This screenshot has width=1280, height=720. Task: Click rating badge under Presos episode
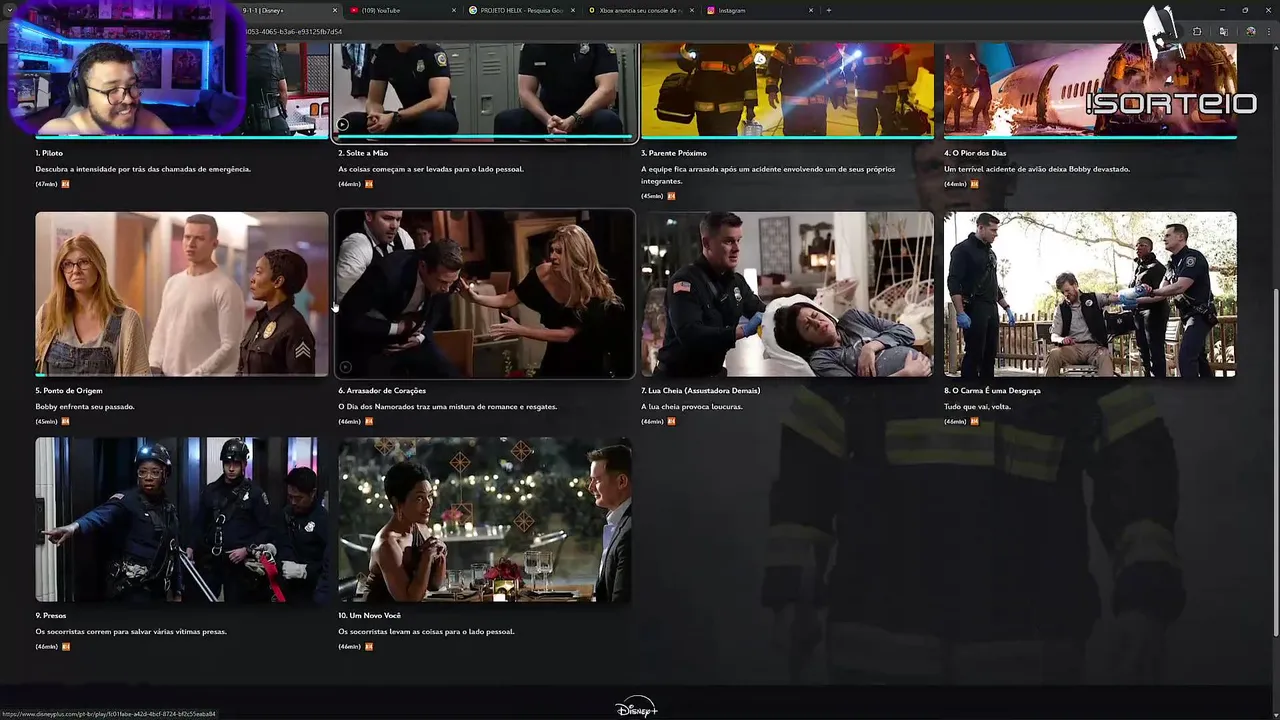(x=66, y=647)
